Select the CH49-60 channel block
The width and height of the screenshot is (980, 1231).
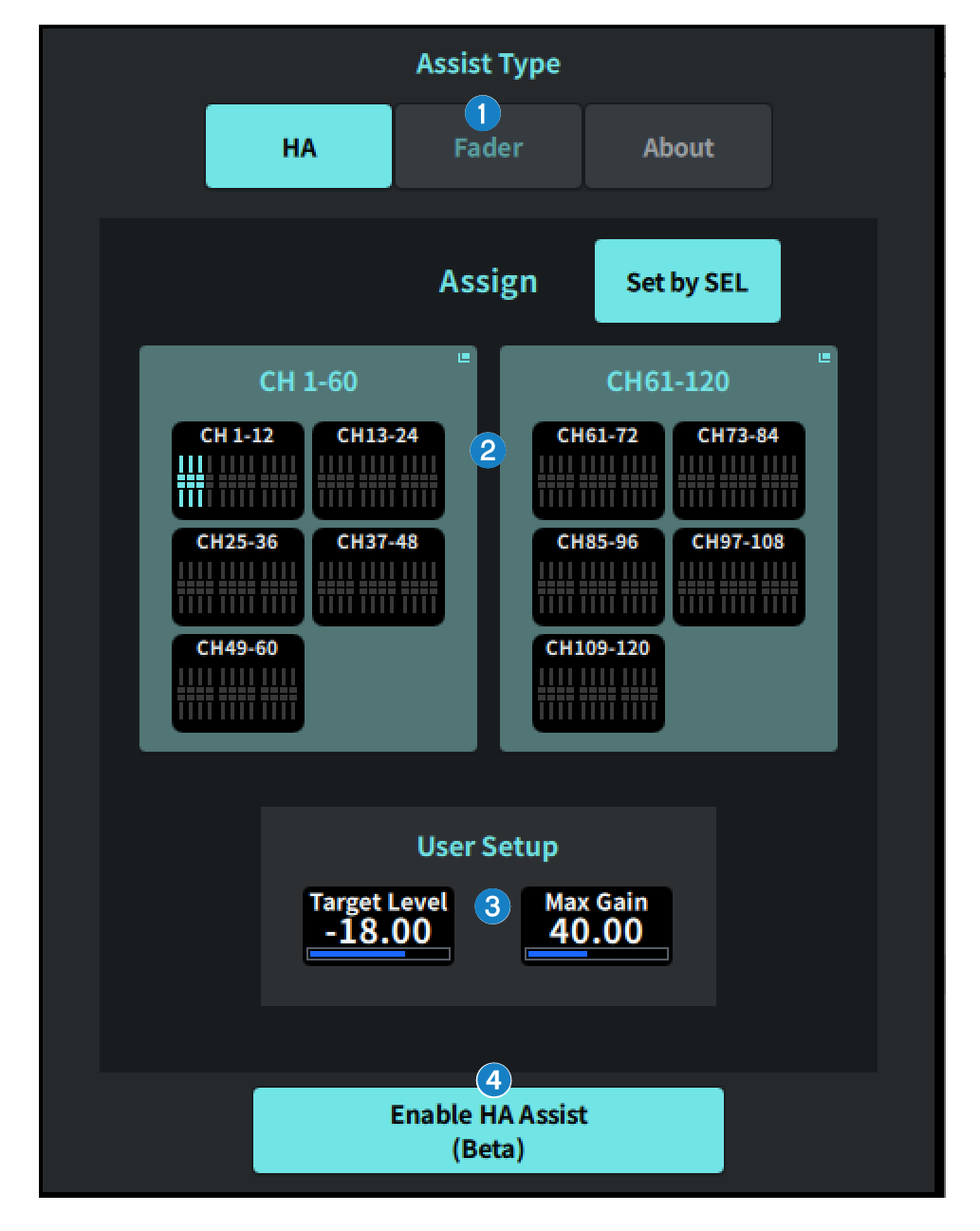(x=237, y=683)
